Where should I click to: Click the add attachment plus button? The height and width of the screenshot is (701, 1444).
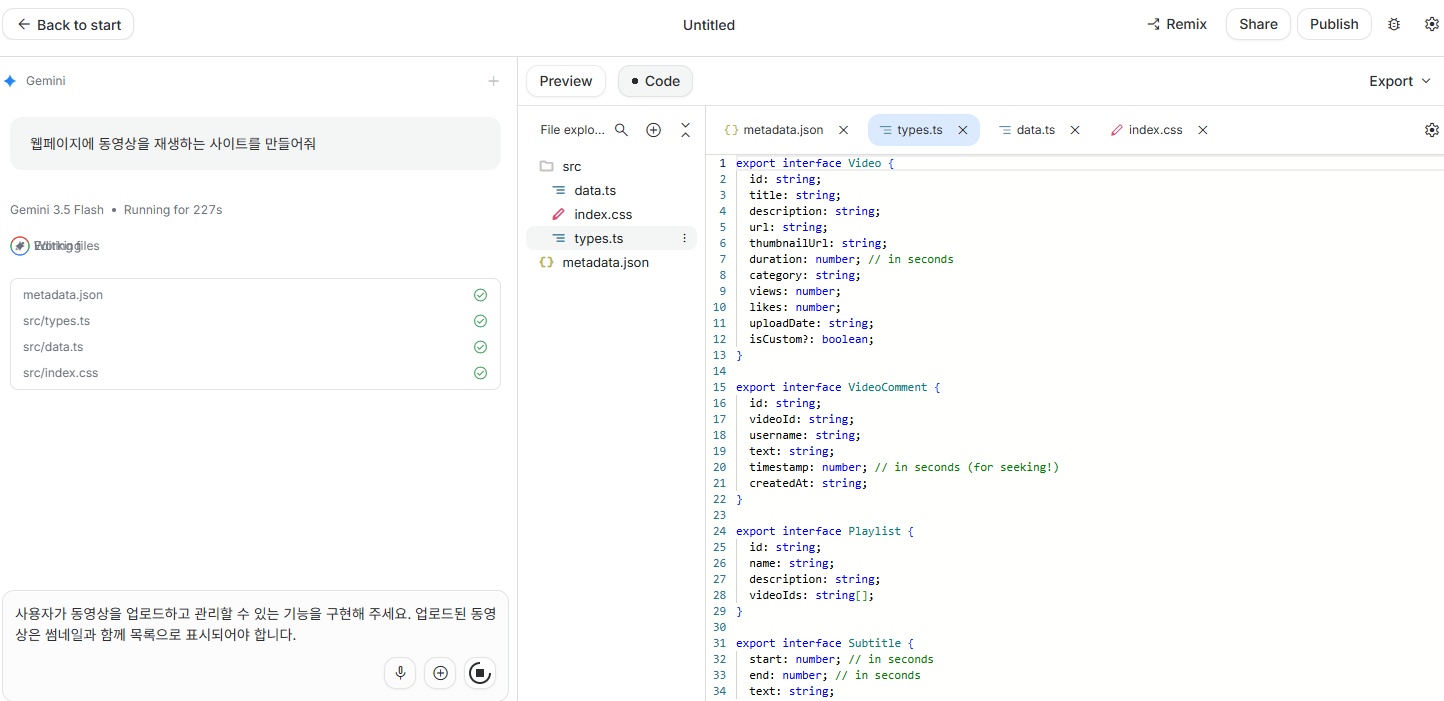tap(440, 673)
